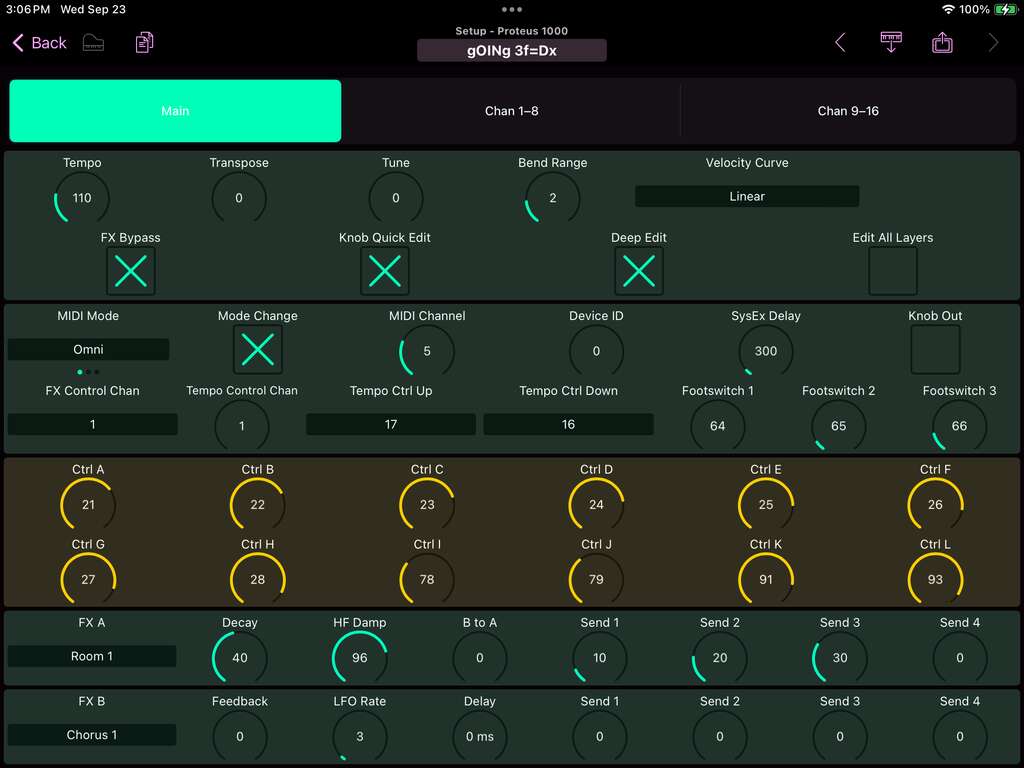This screenshot has width=1024, height=768.
Task: Click the Ctrl F knob
Action: [x=935, y=505]
